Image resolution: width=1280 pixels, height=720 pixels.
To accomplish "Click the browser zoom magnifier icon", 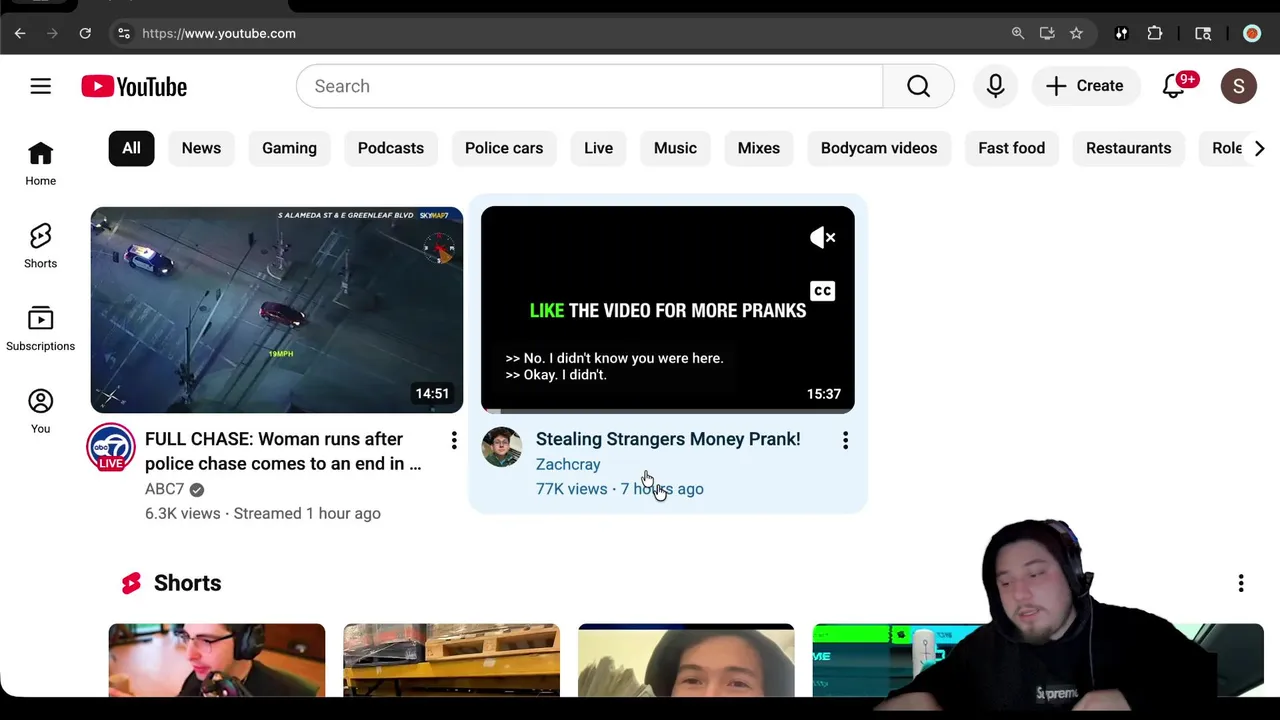I will (1018, 33).
